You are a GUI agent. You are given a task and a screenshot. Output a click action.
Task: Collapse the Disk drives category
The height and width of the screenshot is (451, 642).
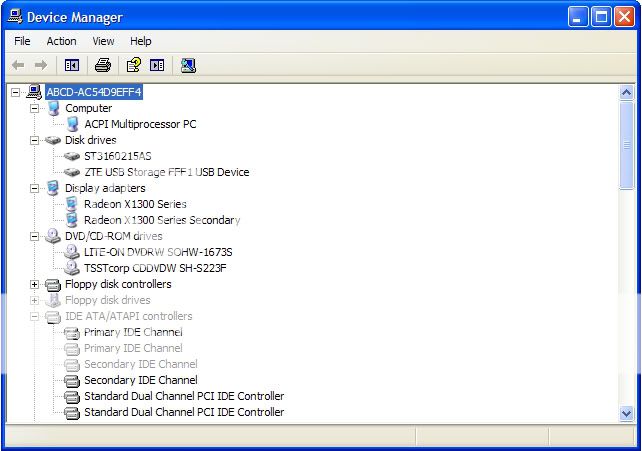click(x=35, y=140)
